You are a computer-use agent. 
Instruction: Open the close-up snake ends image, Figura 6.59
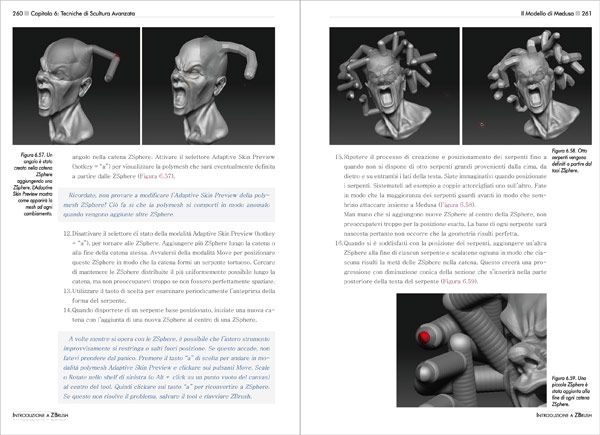[471, 350]
